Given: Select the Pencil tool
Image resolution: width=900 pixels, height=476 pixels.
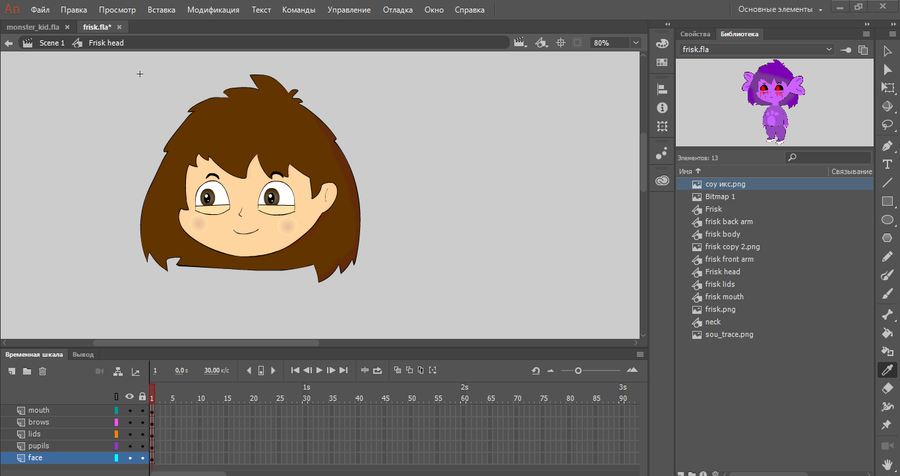Looking at the screenshot, I should click(887, 257).
